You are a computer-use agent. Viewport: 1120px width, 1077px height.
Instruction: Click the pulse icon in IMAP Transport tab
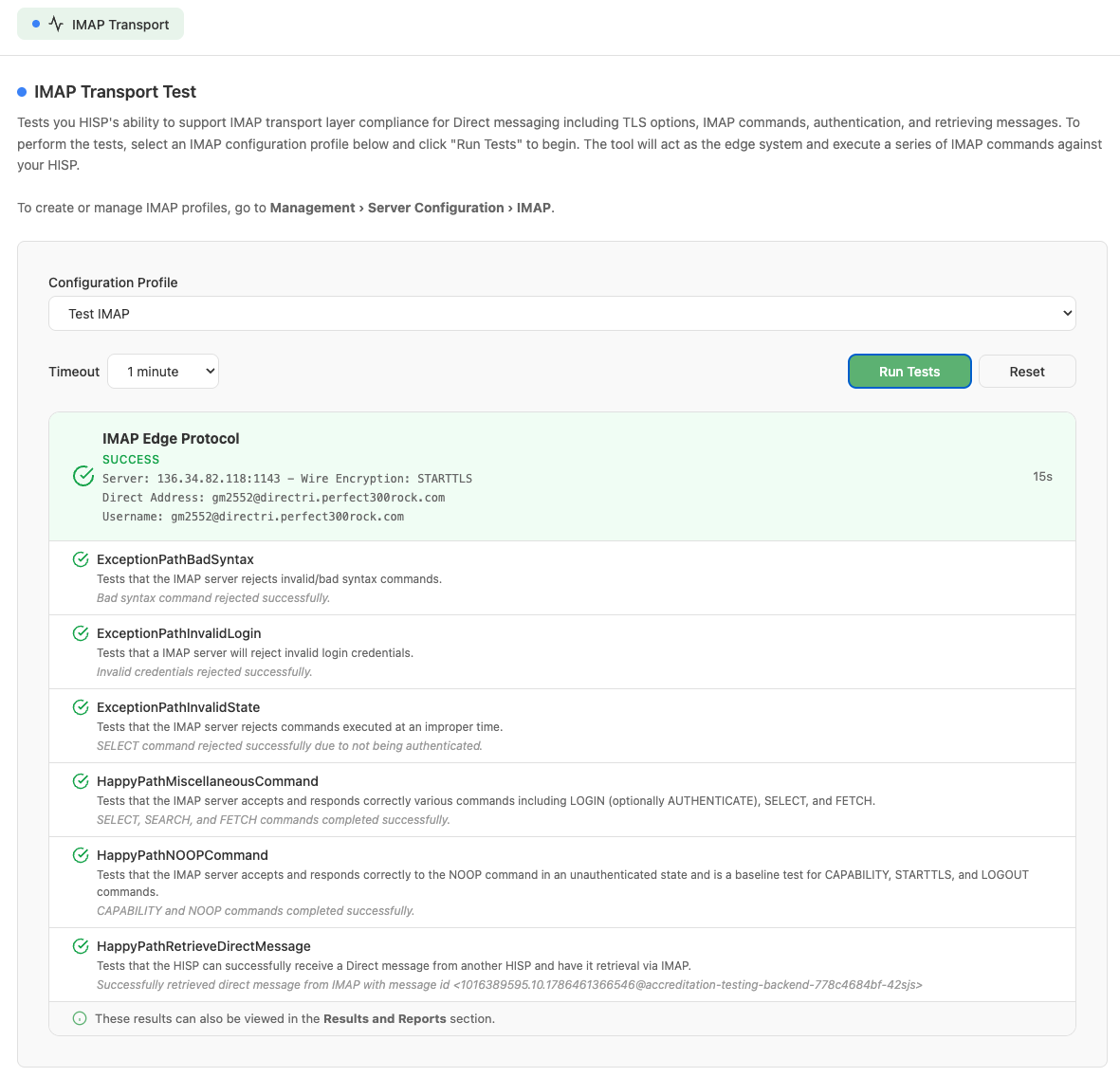[x=56, y=25]
